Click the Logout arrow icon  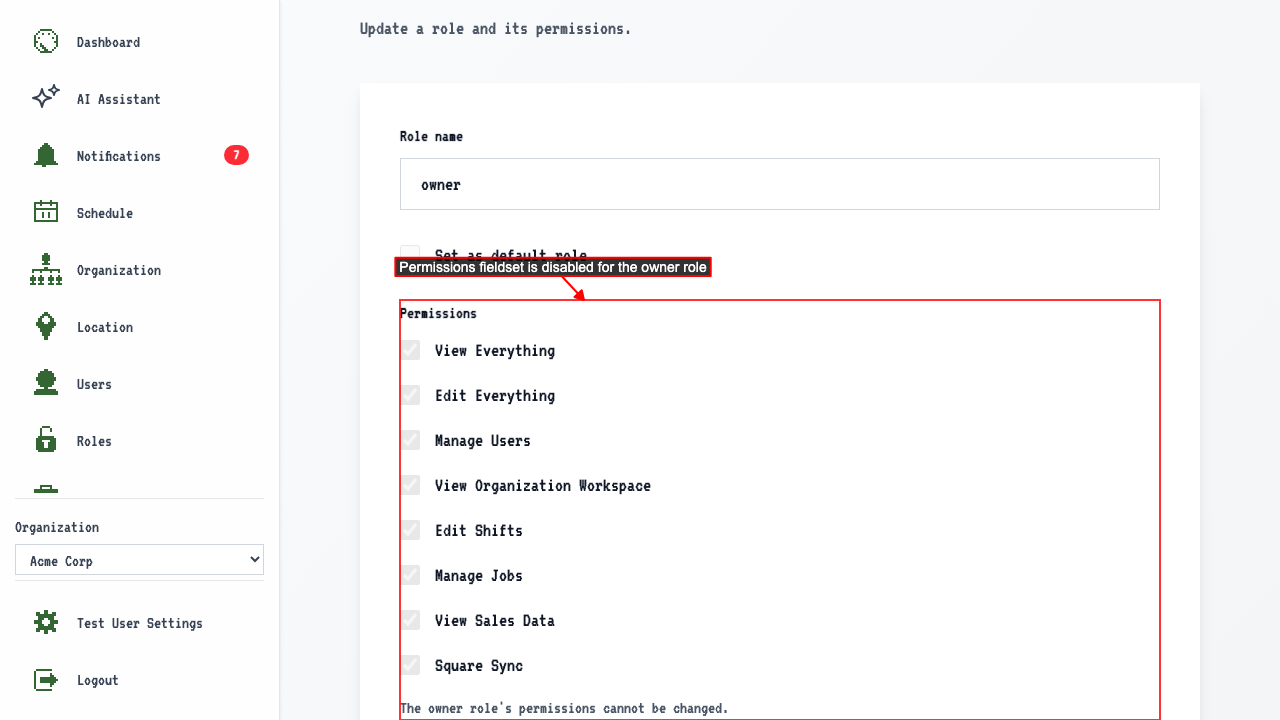(46, 679)
